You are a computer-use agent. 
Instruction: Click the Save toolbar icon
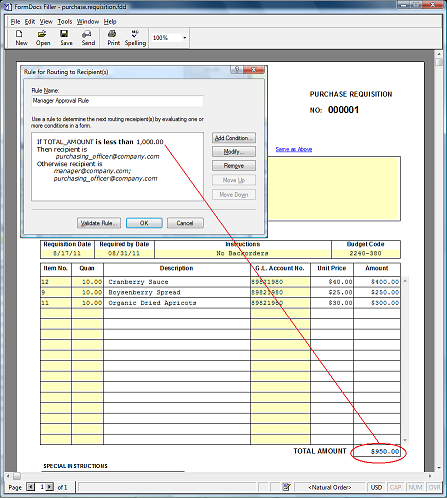(66, 38)
